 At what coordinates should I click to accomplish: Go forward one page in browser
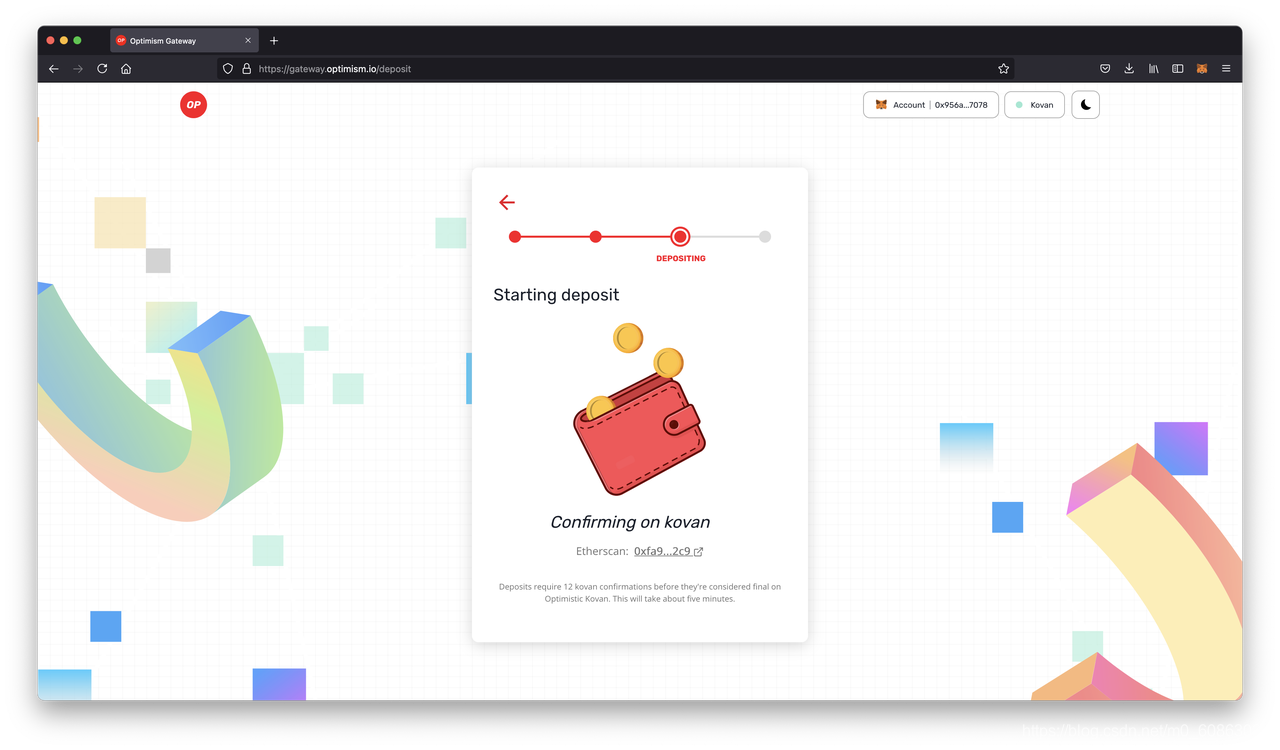tap(78, 69)
